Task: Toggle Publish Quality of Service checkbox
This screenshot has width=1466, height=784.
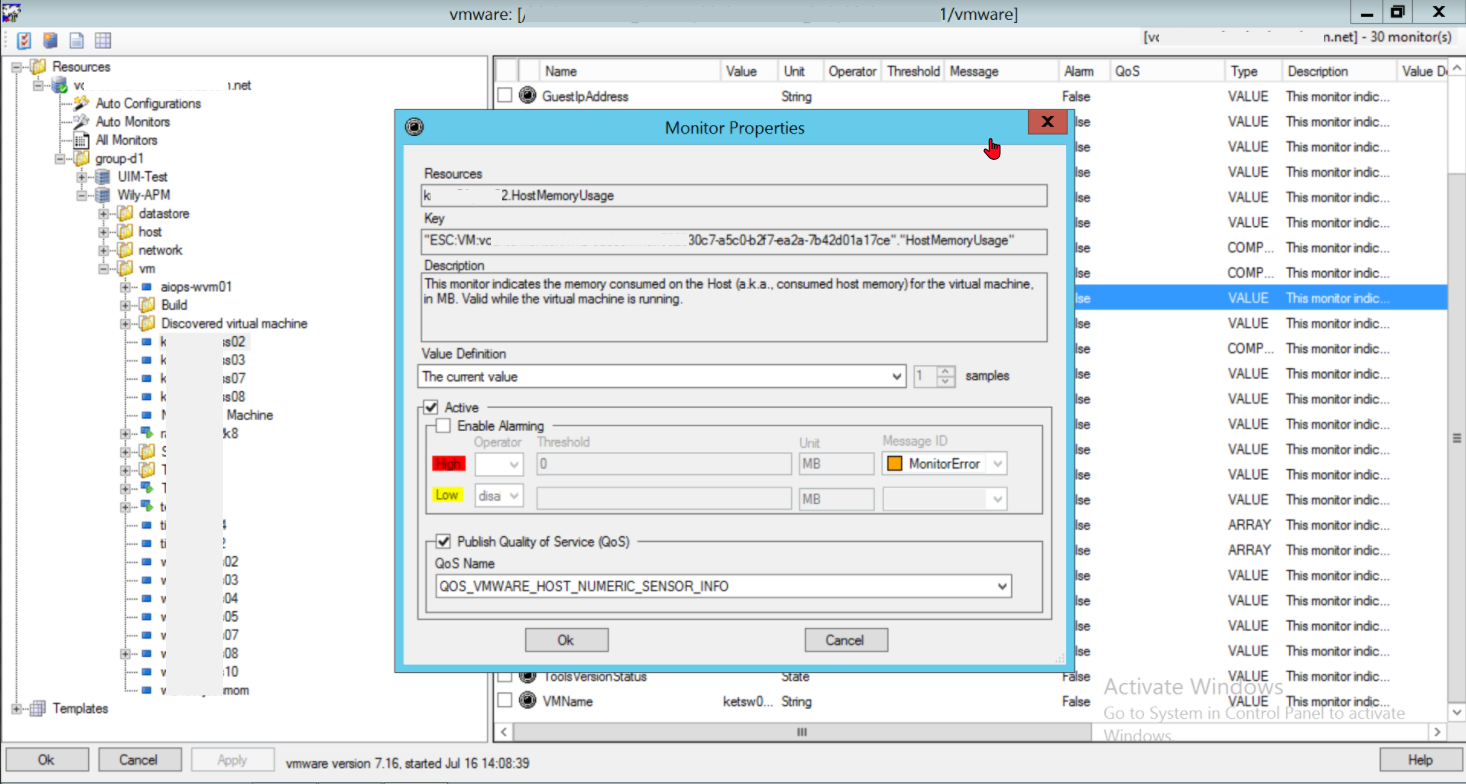Action: tap(443, 541)
